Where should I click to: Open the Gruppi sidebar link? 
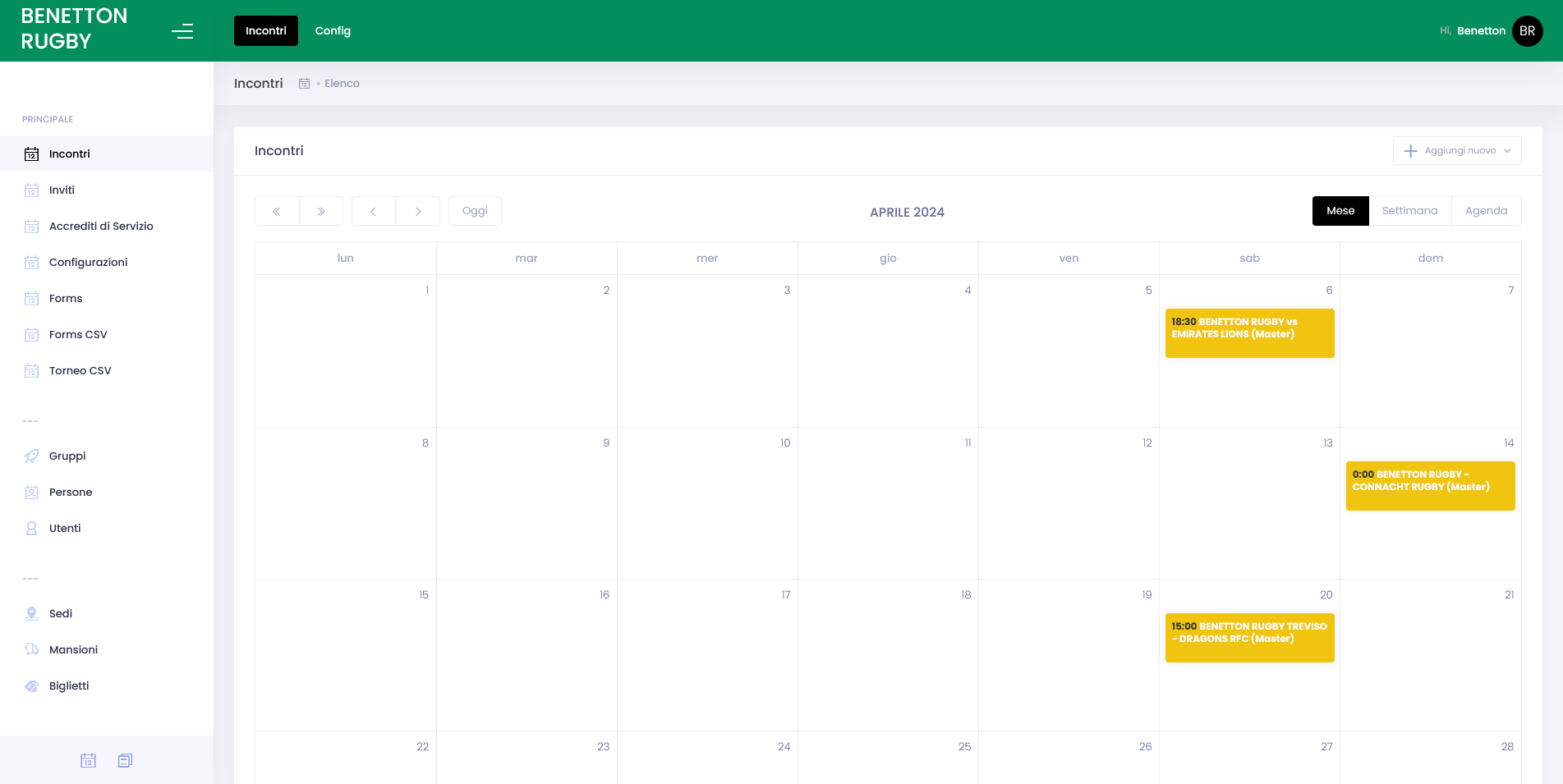[x=107, y=456]
